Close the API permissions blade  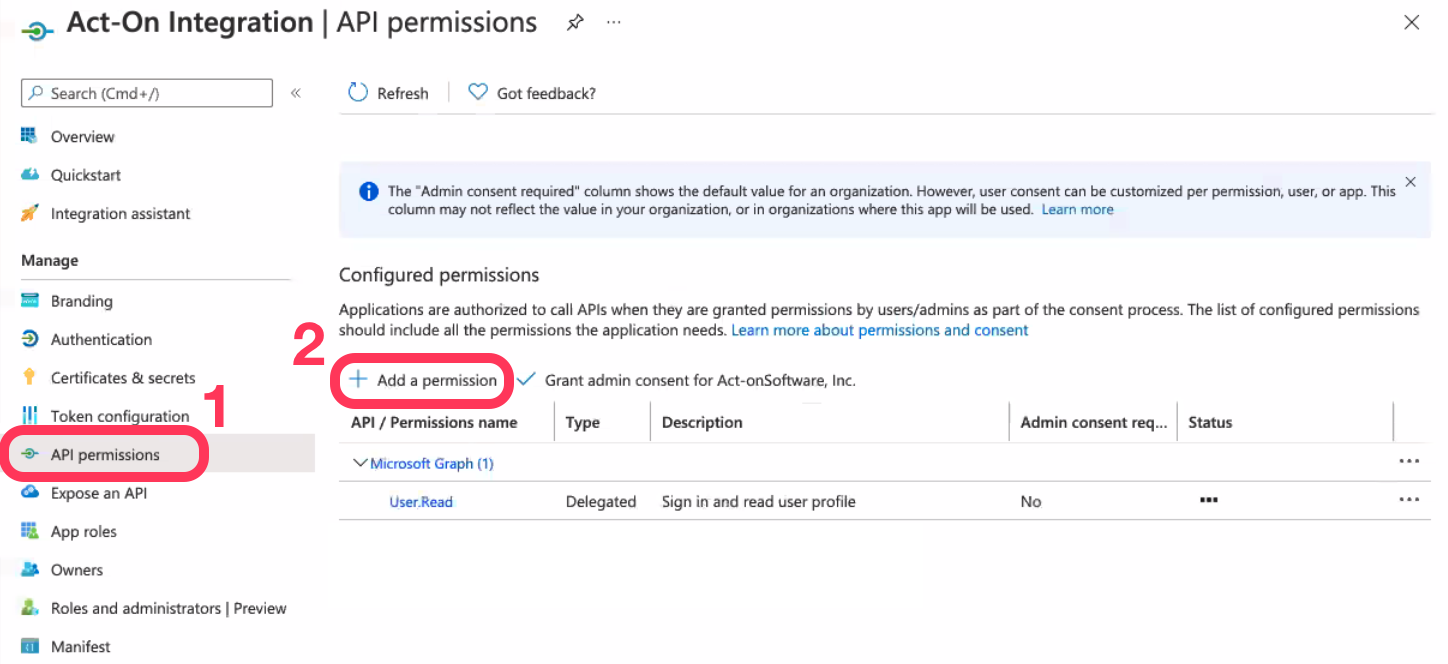click(1411, 22)
